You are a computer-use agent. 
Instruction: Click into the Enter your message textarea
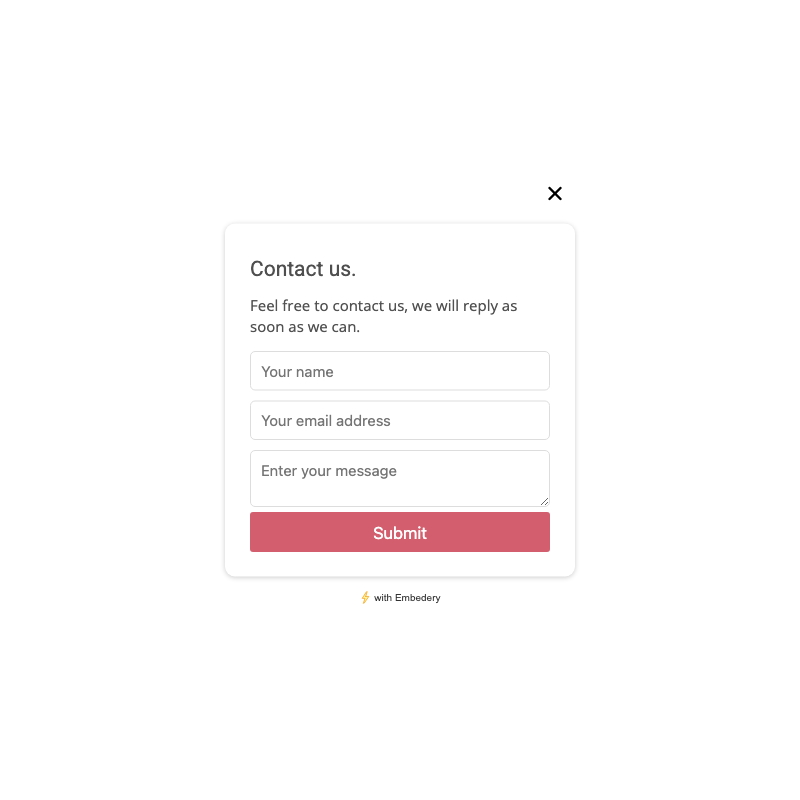coord(399,479)
